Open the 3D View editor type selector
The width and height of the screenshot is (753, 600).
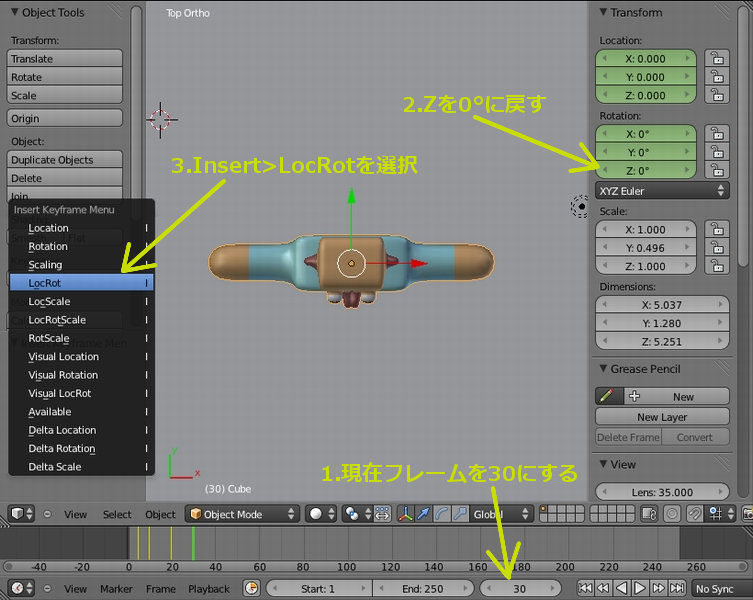pos(22,514)
